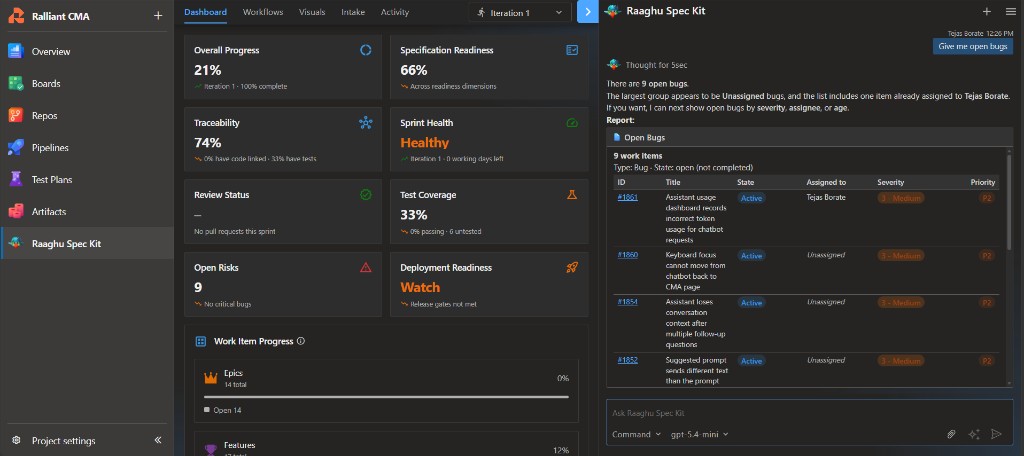Click the Features trophy icon
The image size is (1024, 456).
[x=210, y=449]
